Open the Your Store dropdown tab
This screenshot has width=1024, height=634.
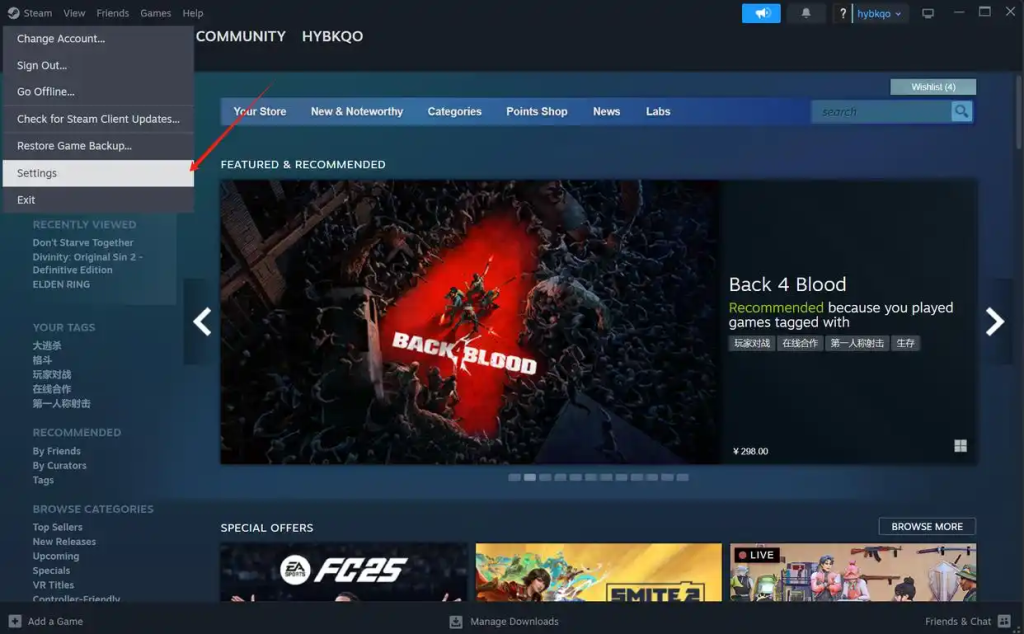[x=260, y=112]
